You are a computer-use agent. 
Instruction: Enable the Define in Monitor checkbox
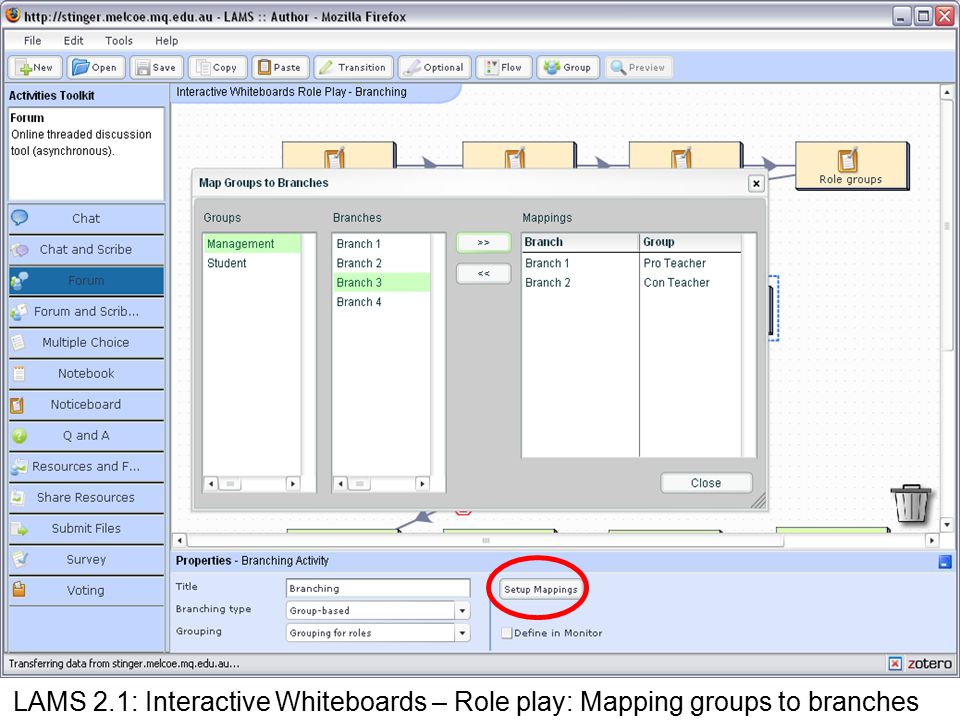[x=507, y=633]
